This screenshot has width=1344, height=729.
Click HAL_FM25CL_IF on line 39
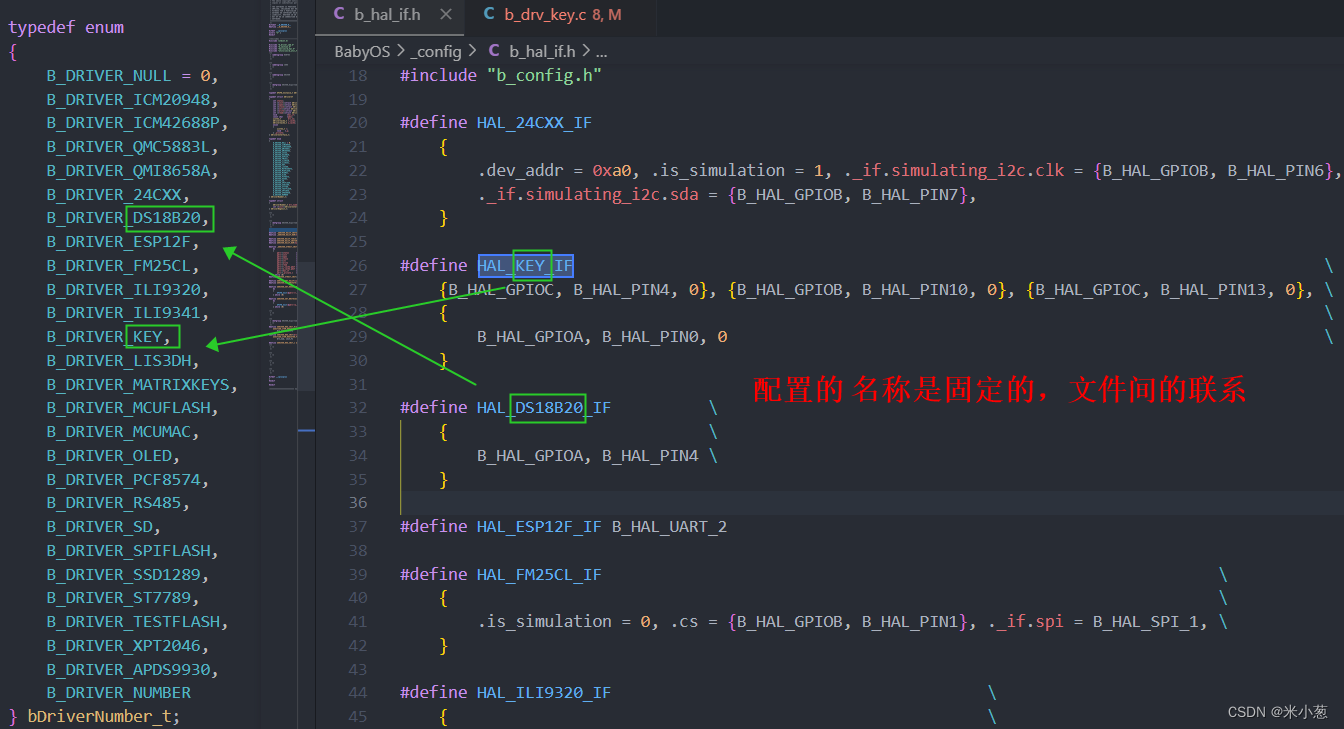539,574
